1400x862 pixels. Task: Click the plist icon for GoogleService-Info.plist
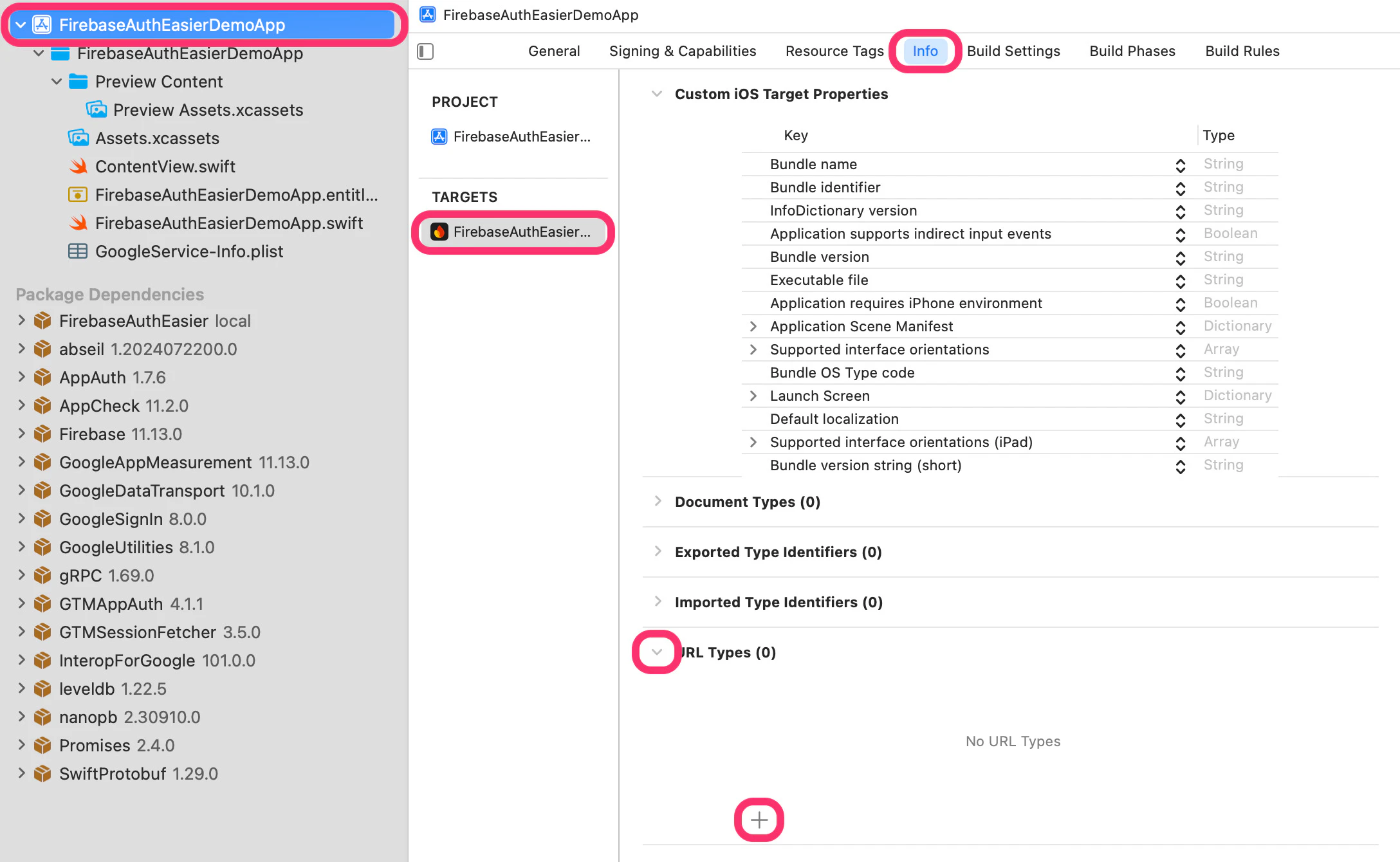pyautogui.click(x=78, y=251)
